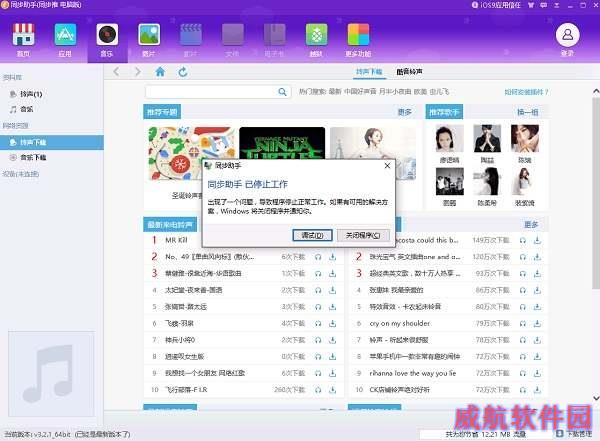Click the 关闭程序(C) close program button
This screenshot has height=441, width=600.
coord(363,235)
